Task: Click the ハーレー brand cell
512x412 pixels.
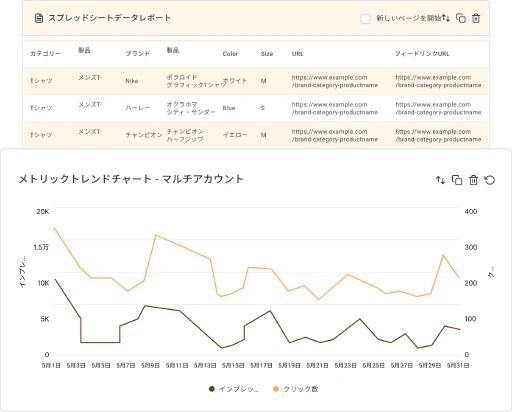Action: [x=138, y=108]
